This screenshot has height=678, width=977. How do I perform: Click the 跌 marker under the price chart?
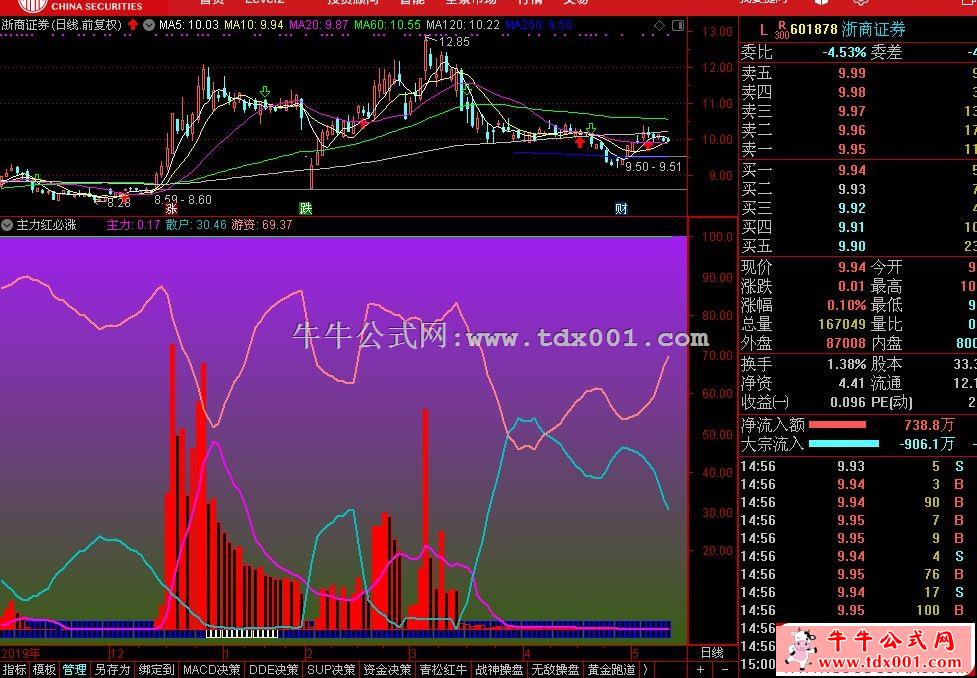pos(305,209)
